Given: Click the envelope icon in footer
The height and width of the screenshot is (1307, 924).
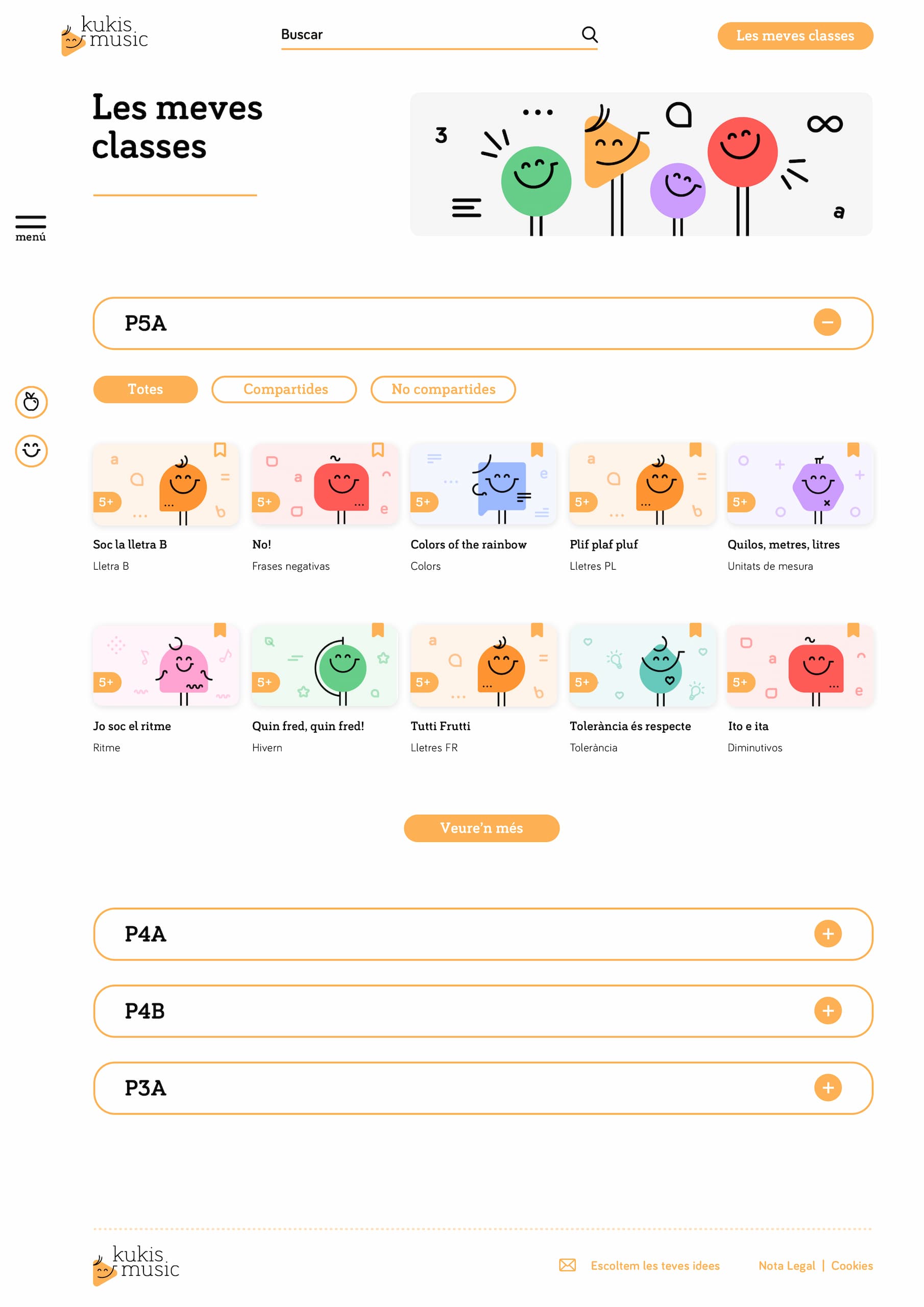Looking at the screenshot, I should [x=567, y=1265].
